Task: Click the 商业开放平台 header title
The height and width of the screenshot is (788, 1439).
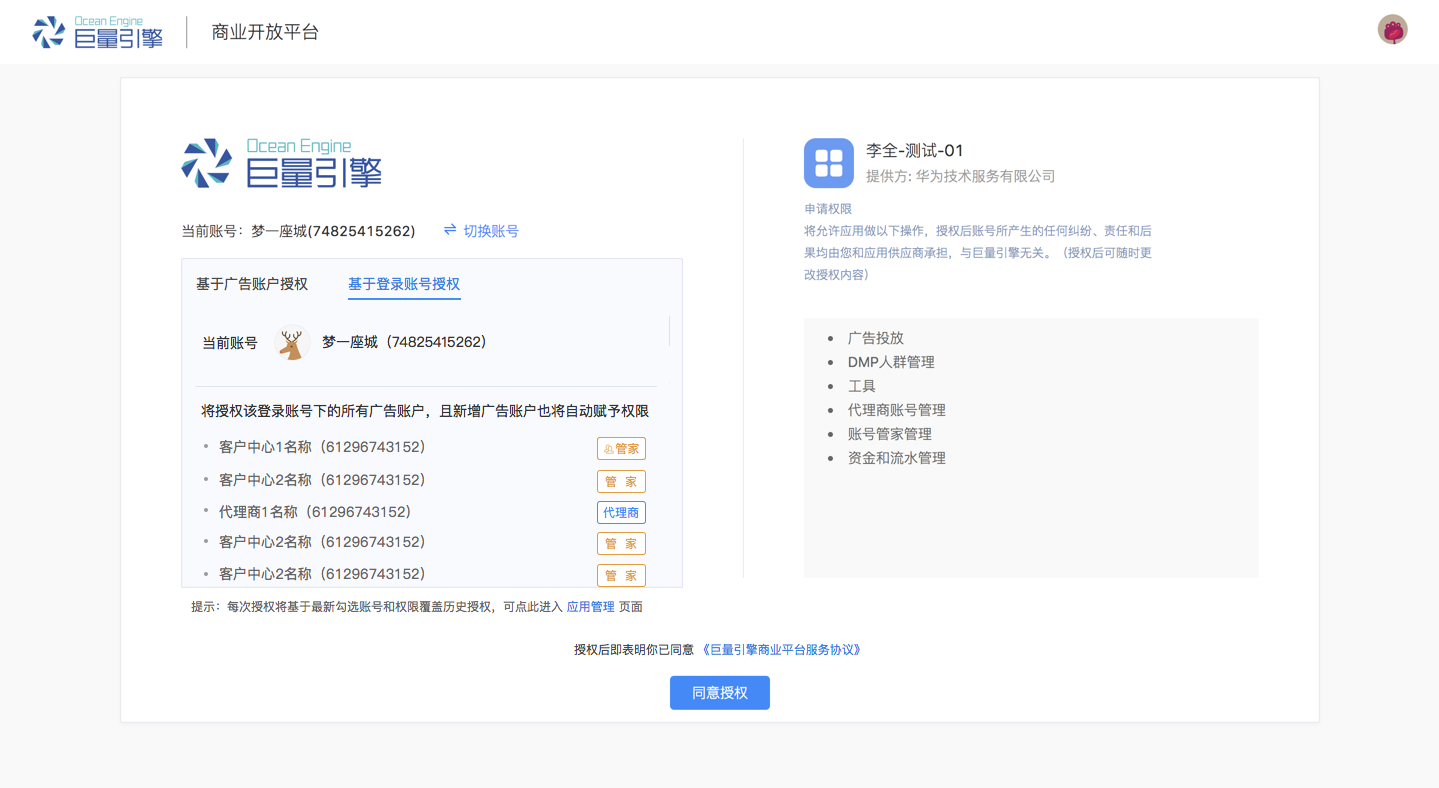Action: click(x=265, y=32)
